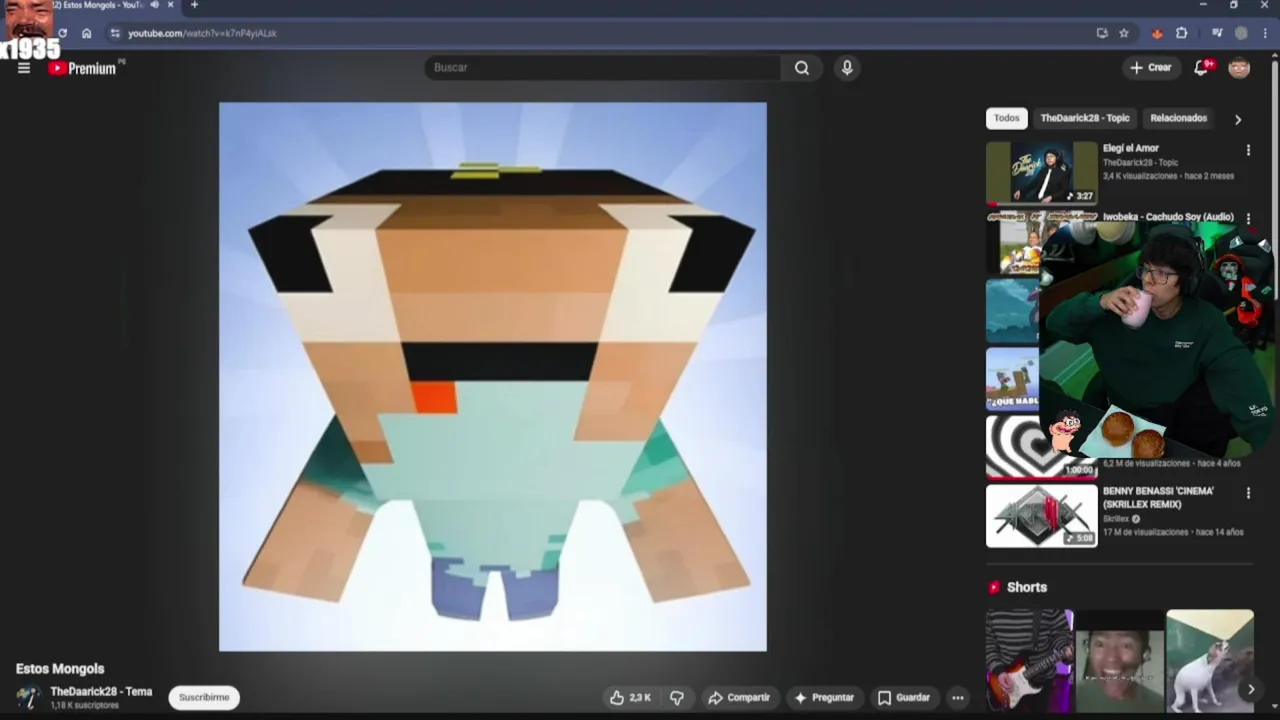Show more filter chips with arrow
Viewport: 1280px width, 720px height.
coord(1238,119)
